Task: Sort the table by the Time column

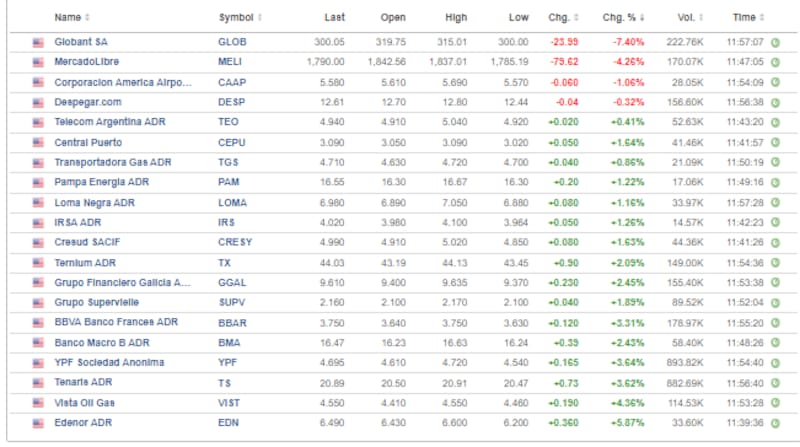Action: point(748,17)
